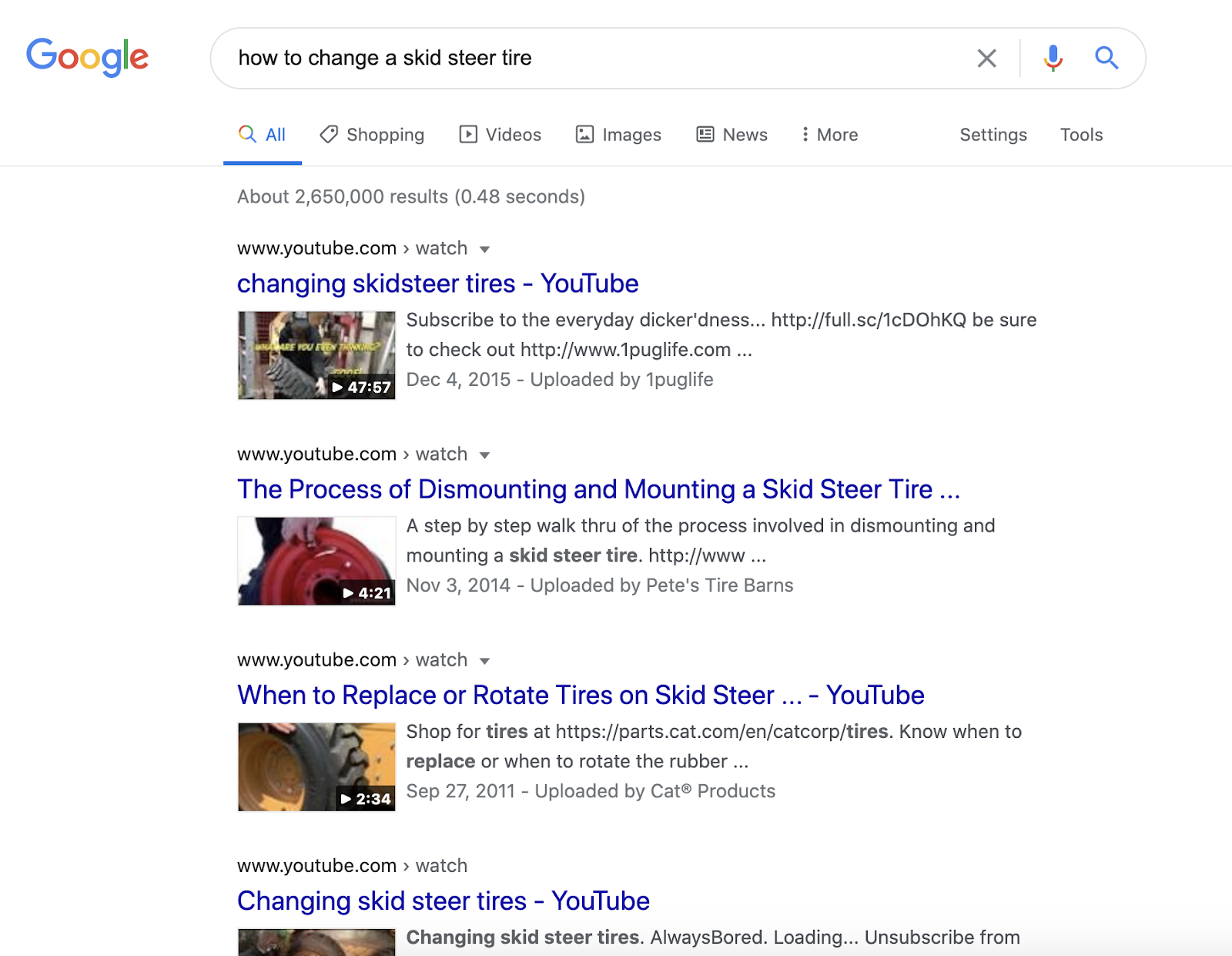Image resolution: width=1232 pixels, height=956 pixels.
Task: Switch to the News tab
Action: coord(731,135)
